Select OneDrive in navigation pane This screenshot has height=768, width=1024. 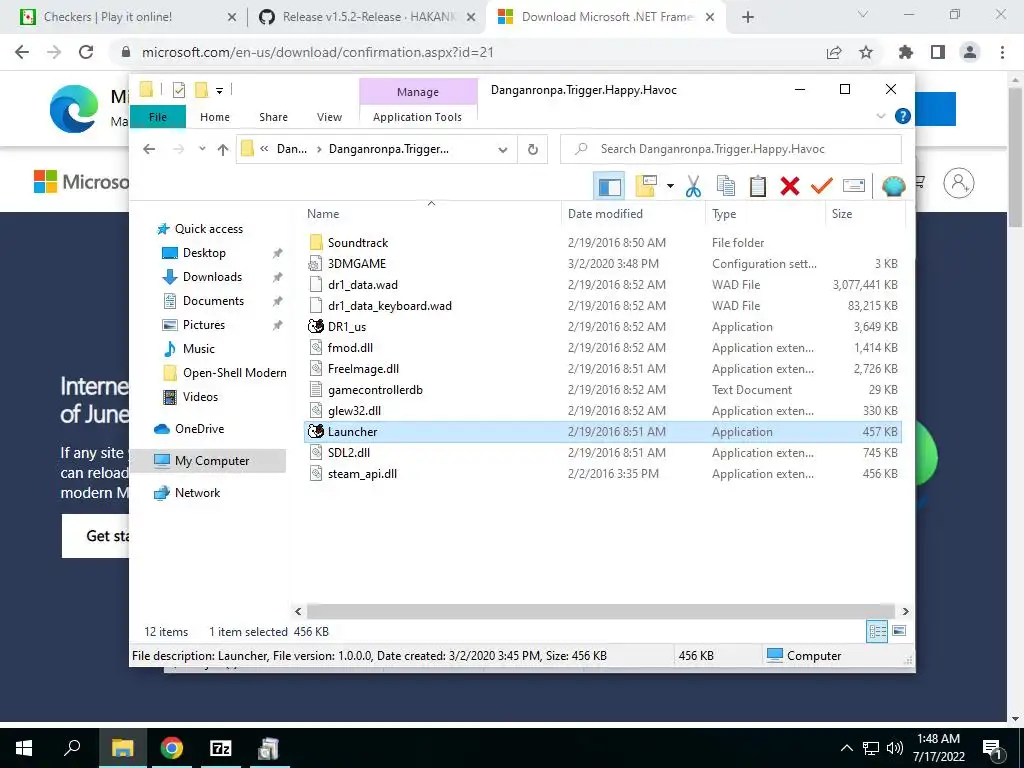click(x=199, y=429)
